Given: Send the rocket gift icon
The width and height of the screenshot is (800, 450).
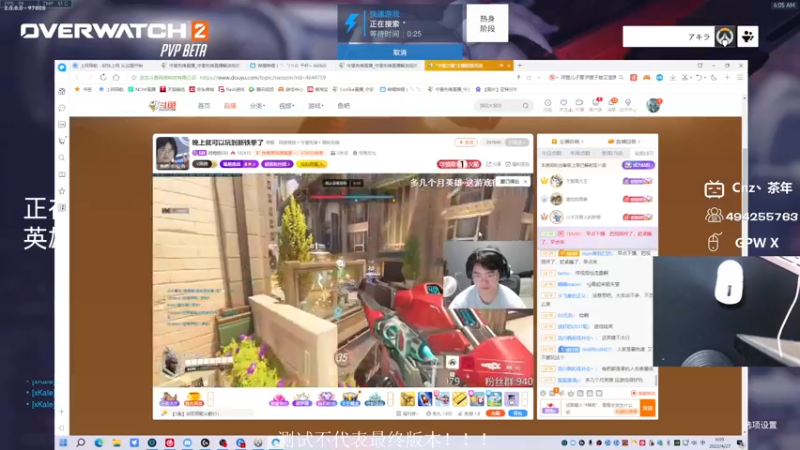Looking at the screenshot, I should [424, 398].
